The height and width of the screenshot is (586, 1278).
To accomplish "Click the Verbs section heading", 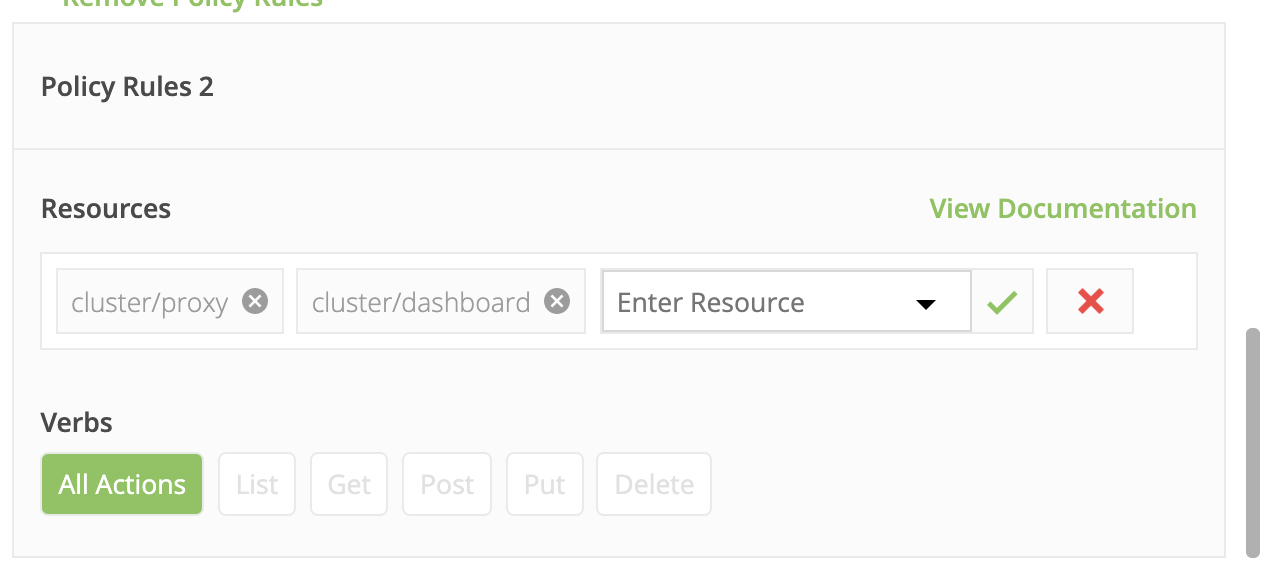I will (x=77, y=422).
